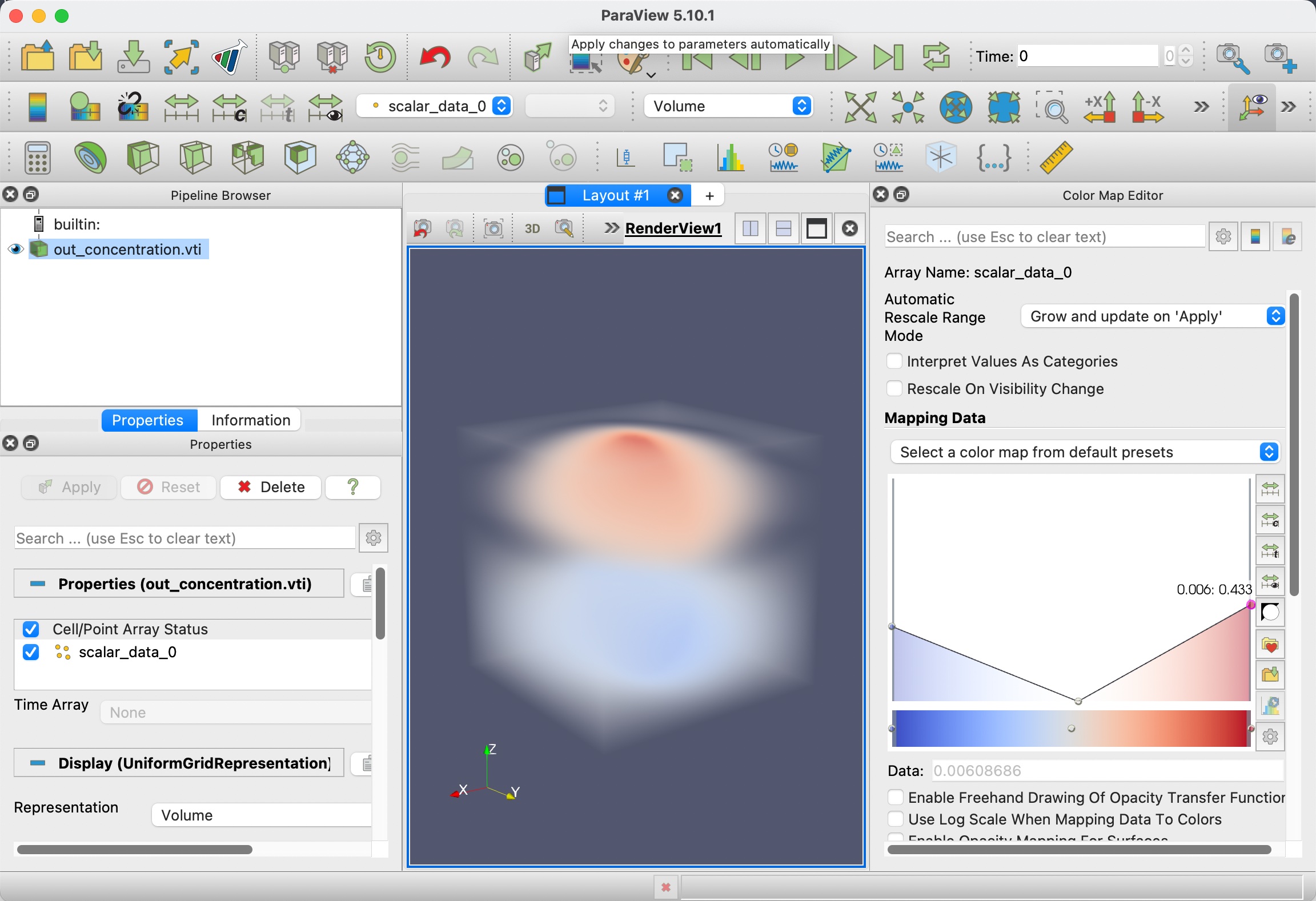Toggle scalar_data_0 array checkbox

31,652
